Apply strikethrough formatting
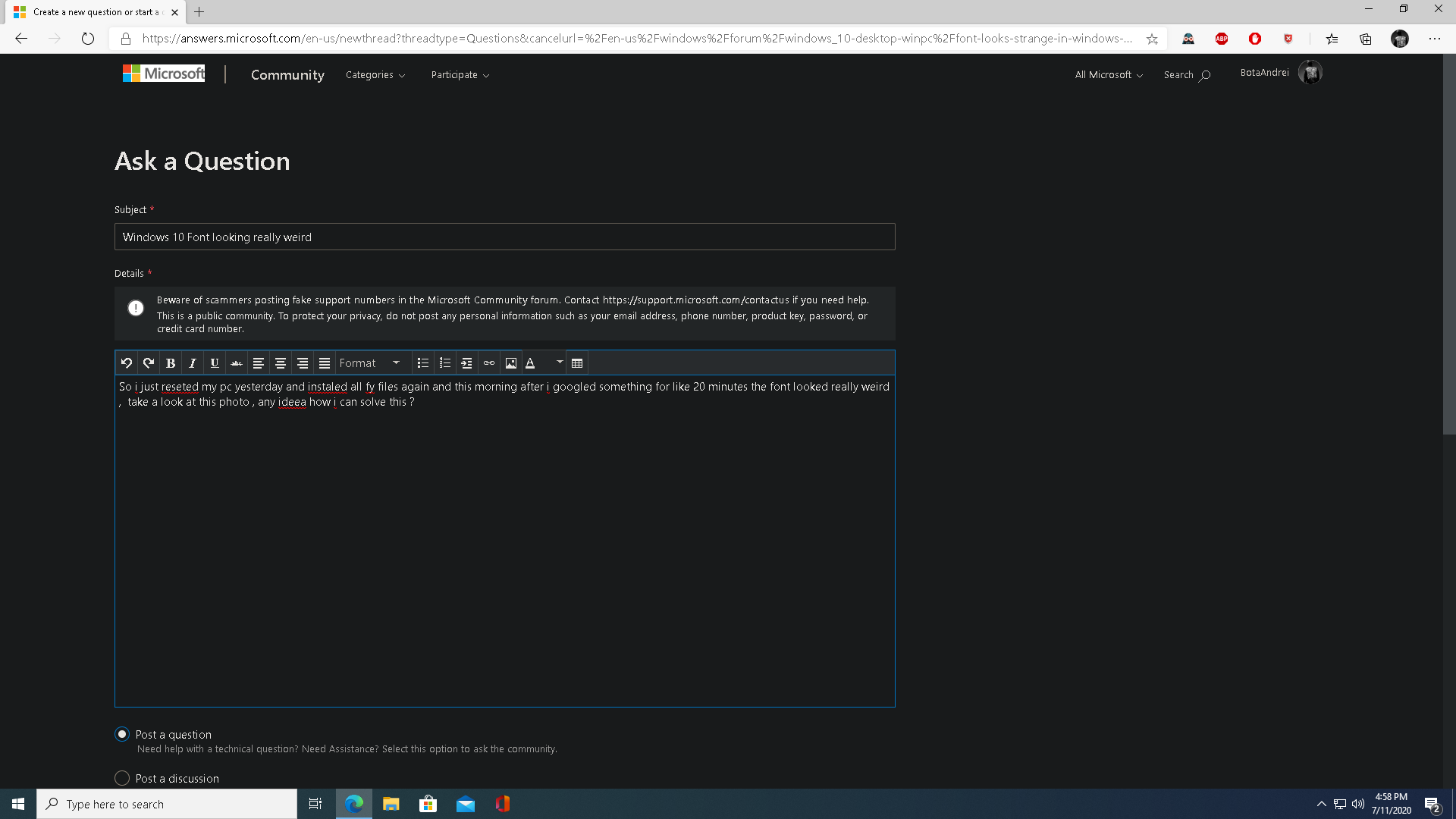This screenshot has height=819, width=1456. (237, 363)
